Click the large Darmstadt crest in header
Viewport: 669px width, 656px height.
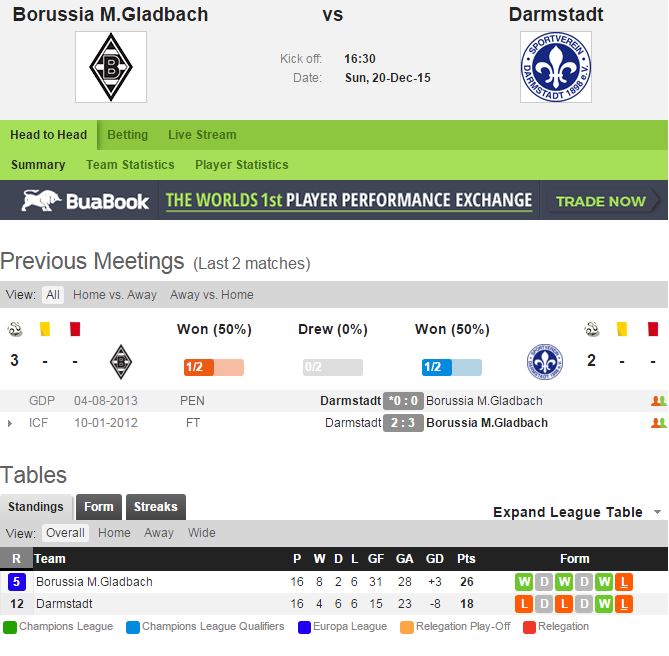[556, 67]
